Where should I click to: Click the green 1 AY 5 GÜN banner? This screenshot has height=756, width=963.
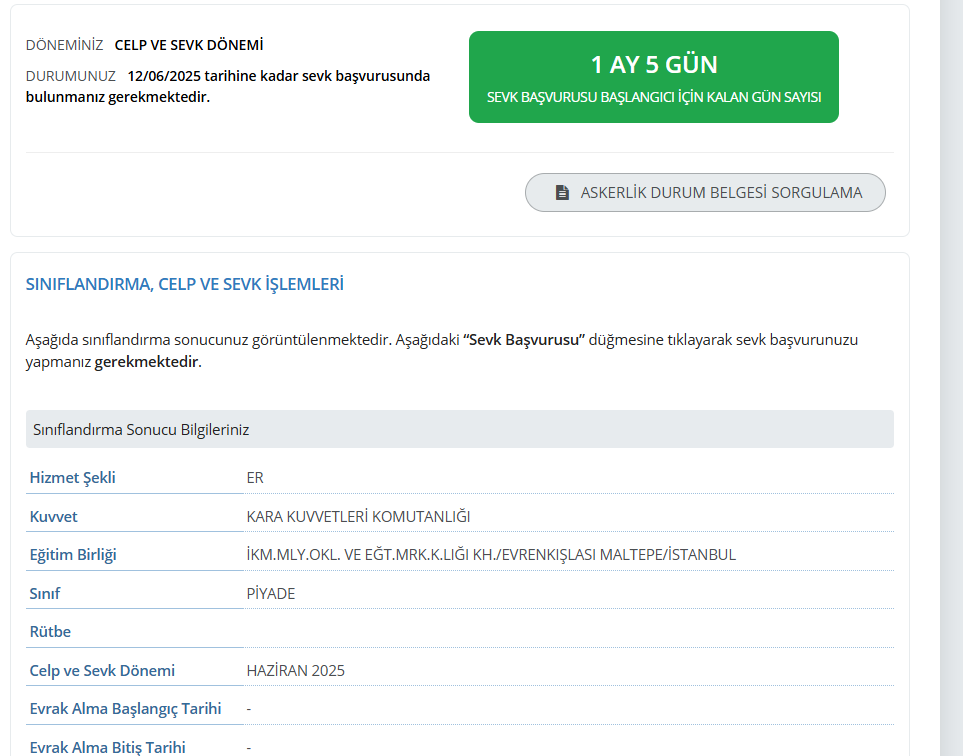coord(653,77)
